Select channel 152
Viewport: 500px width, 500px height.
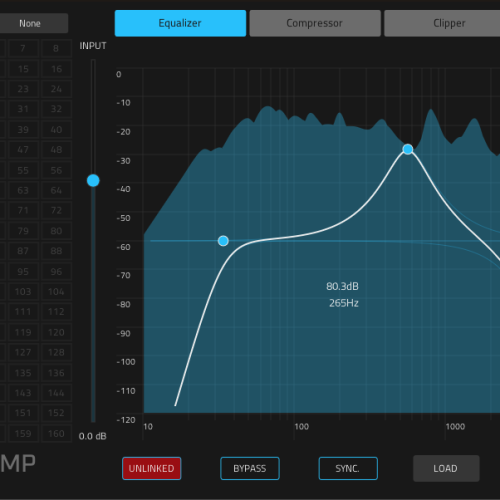(56, 413)
